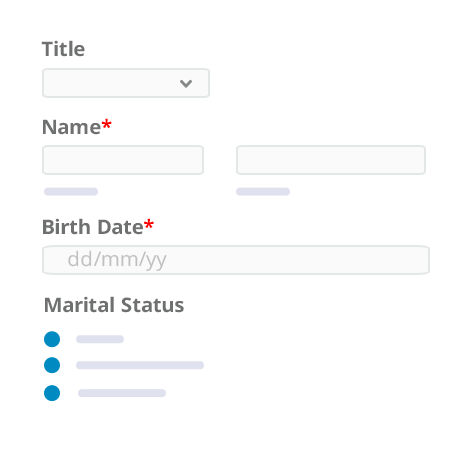Click the shortest Marital Status option label
This screenshot has width=474, height=451.
pyautogui.click(x=100, y=339)
